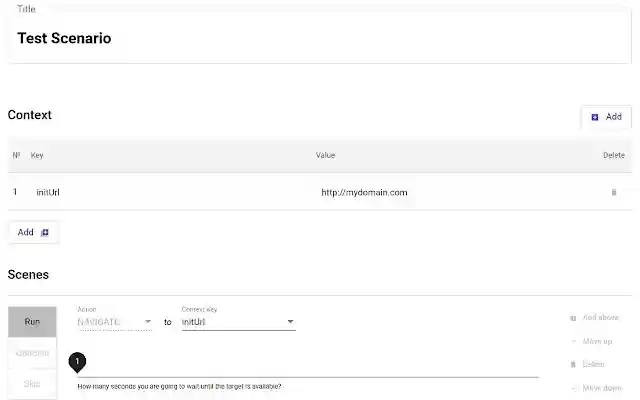Click the Key column header
640x400 pixels.
[37, 155]
